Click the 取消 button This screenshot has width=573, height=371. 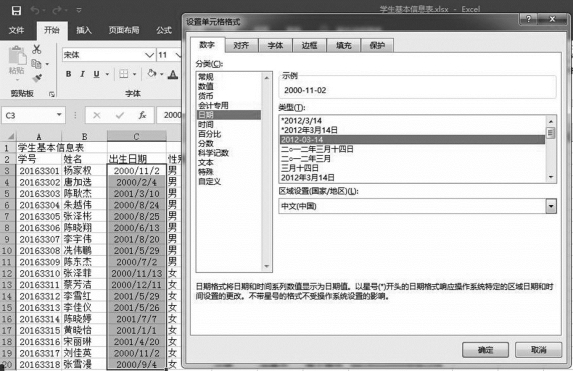point(538,350)
